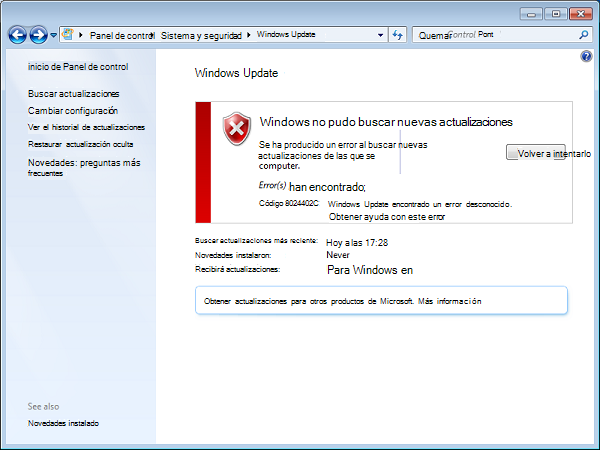Click Restaurar actualización oculta
The image size is (600, 450).
[80, 144]
